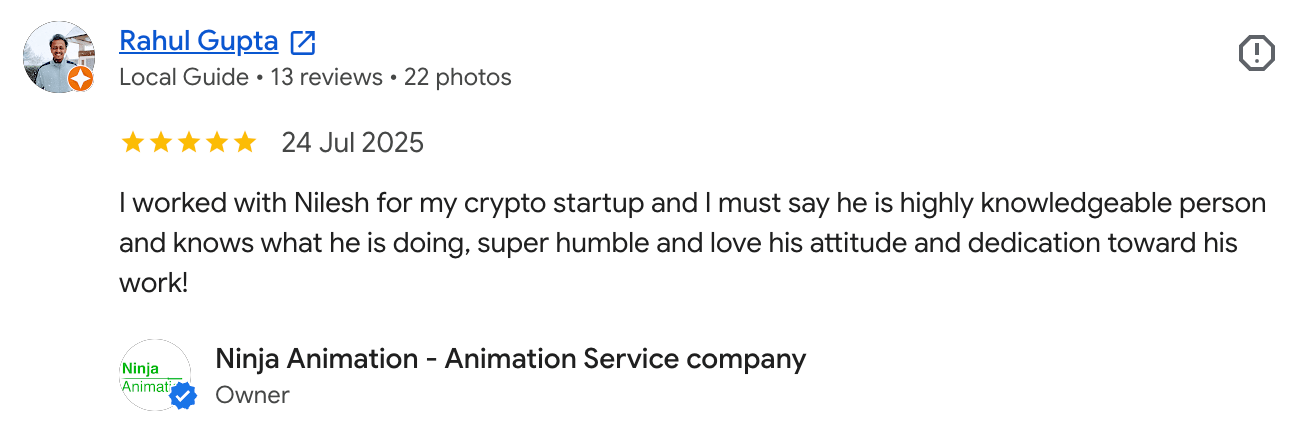Open Rahul Gupta's profile name link
Screen dimensions: 1312x426
pos(198,41)
